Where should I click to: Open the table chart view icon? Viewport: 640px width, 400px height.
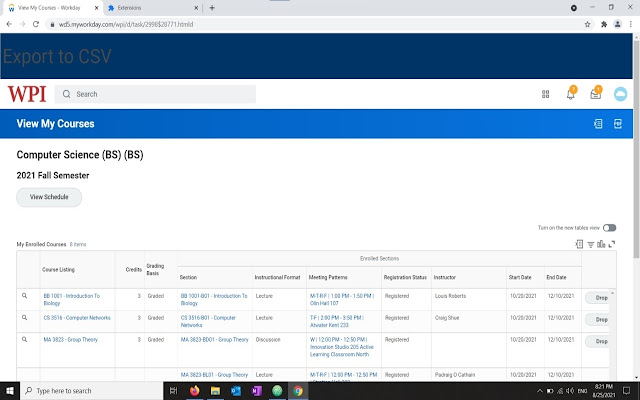[x=601, y=244]
